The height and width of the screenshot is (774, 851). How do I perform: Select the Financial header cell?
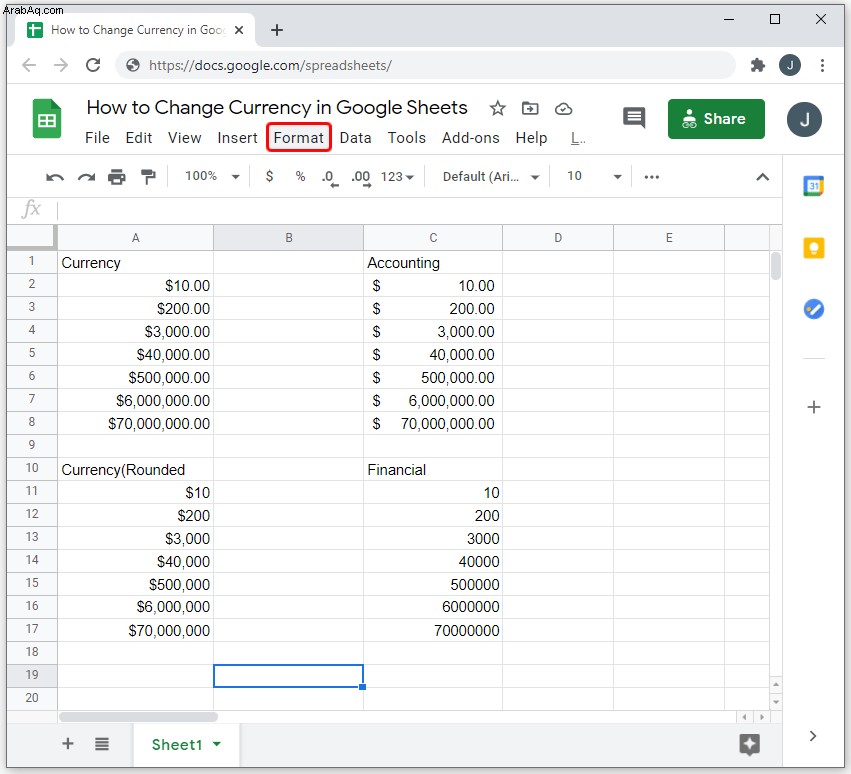433,469
